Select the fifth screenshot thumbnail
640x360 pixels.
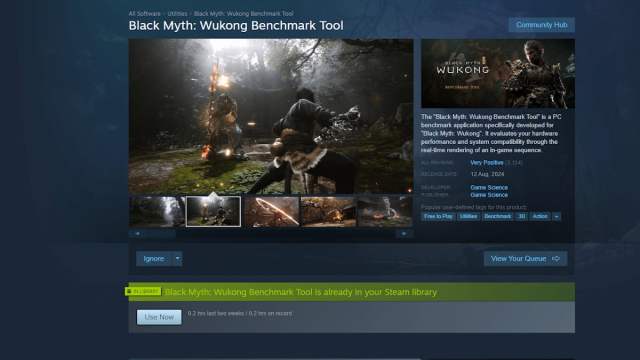click(x=385, y=211)
